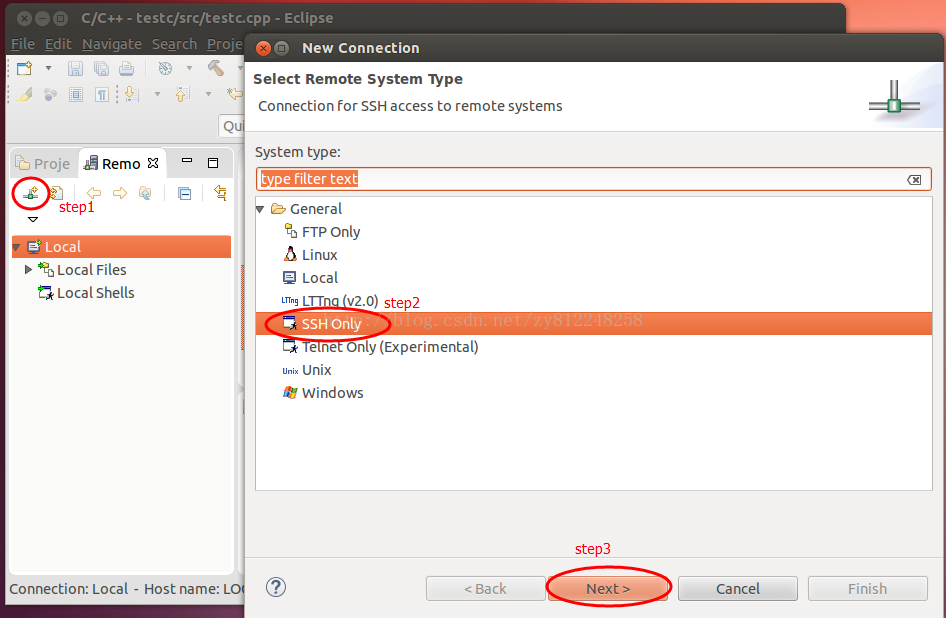Toggle the Link with Editor icon
946x618 pixels.
[x=221, y=193]
